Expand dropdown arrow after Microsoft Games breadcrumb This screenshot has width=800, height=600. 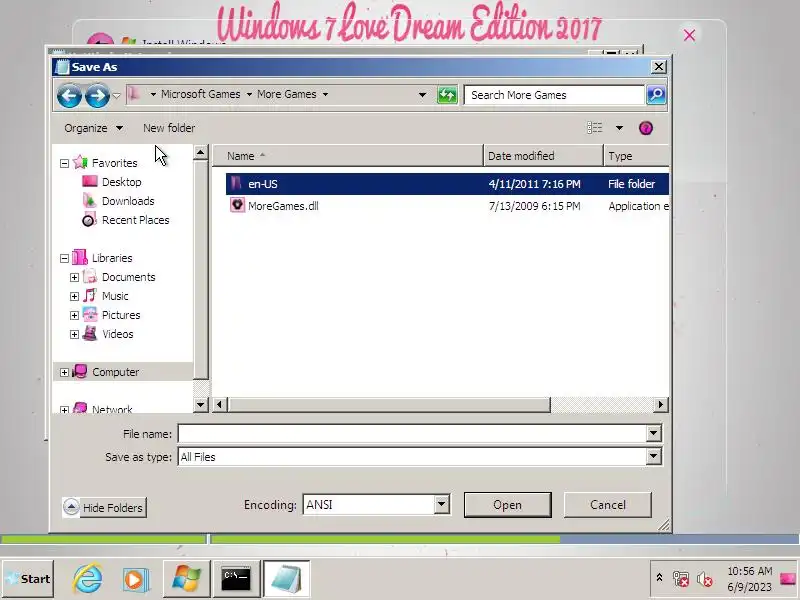pyautogui.click(x=249, y=94)
